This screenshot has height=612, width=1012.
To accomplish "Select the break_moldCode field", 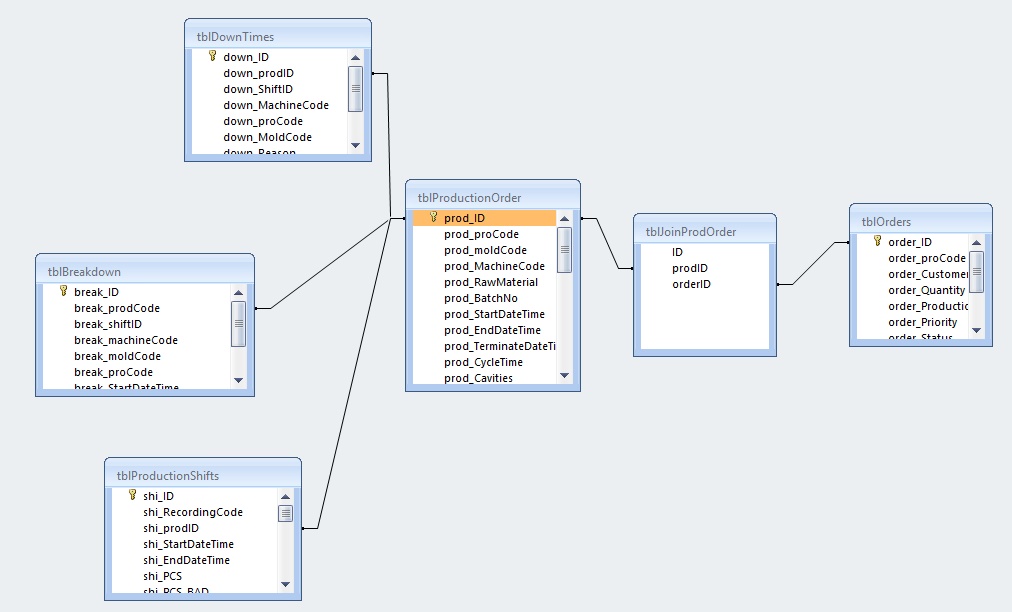I will pyautogui.click(x=117, y=356).
